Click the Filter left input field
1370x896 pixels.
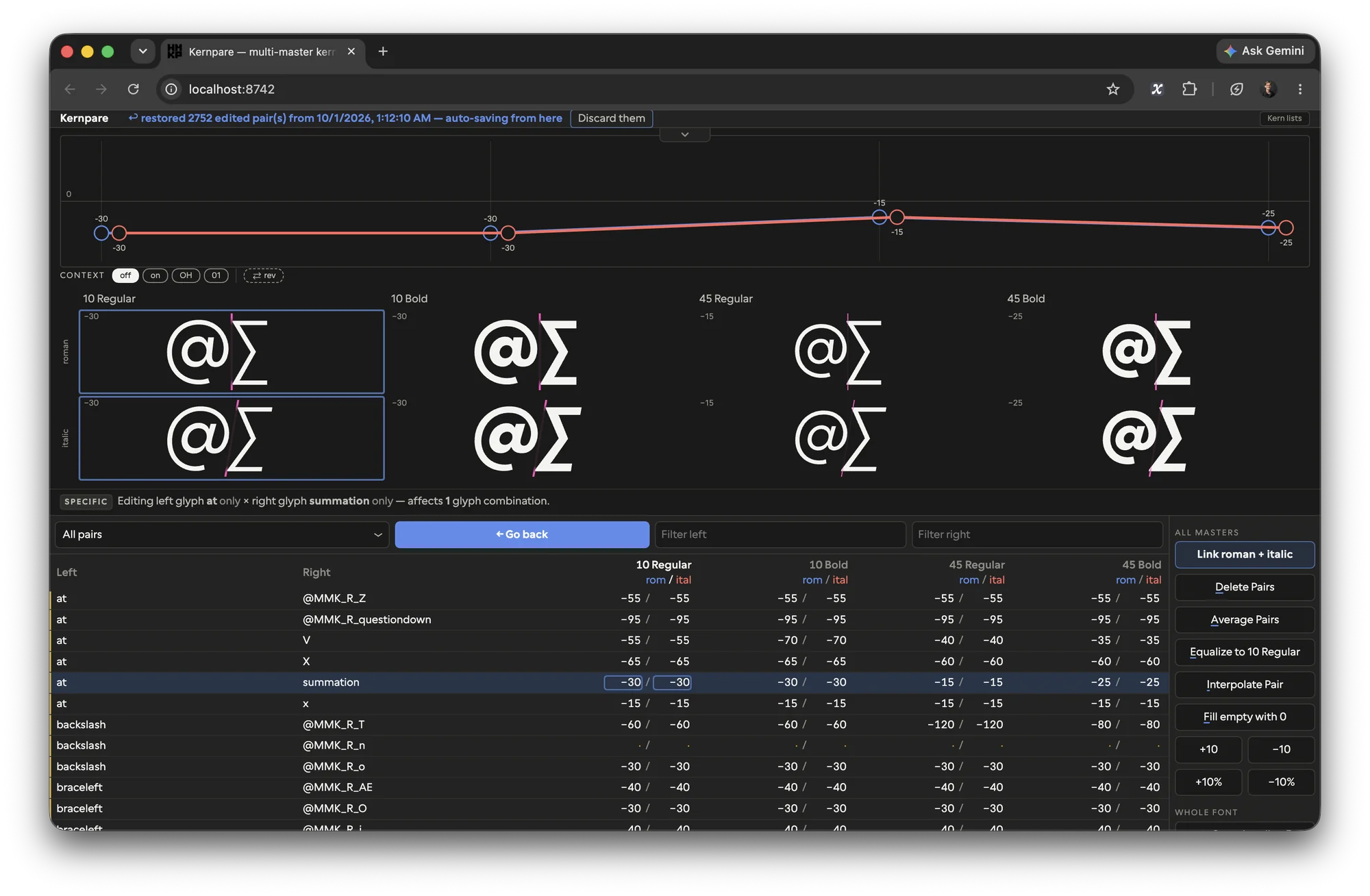(780, 534)
